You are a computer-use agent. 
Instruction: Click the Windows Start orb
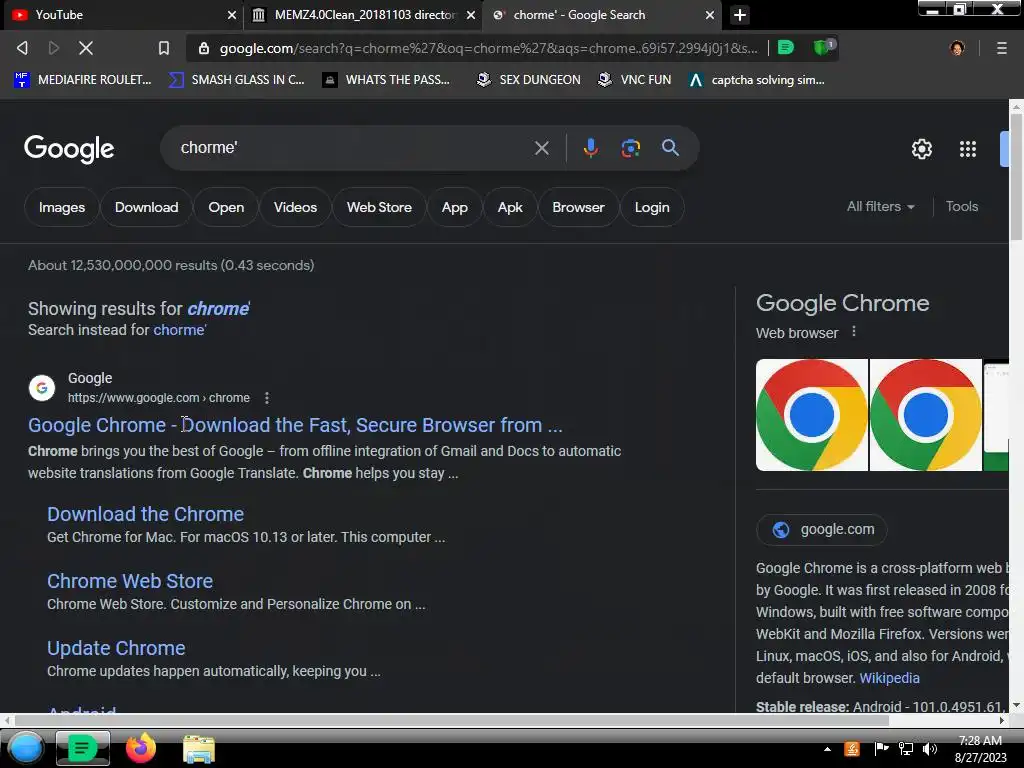coord(25,749)
